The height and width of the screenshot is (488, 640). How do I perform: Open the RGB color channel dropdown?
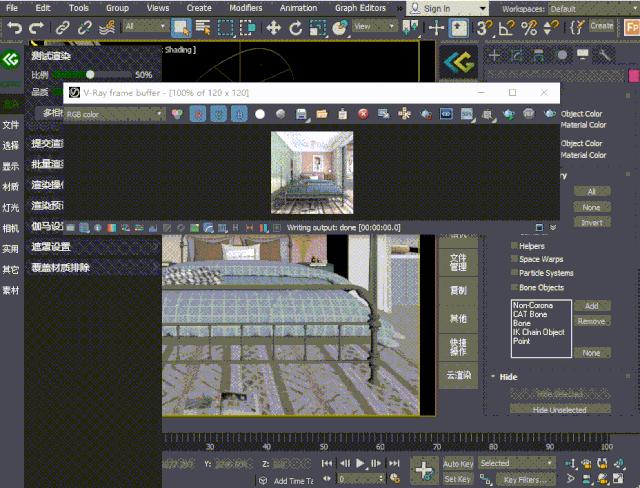[115, 114]
